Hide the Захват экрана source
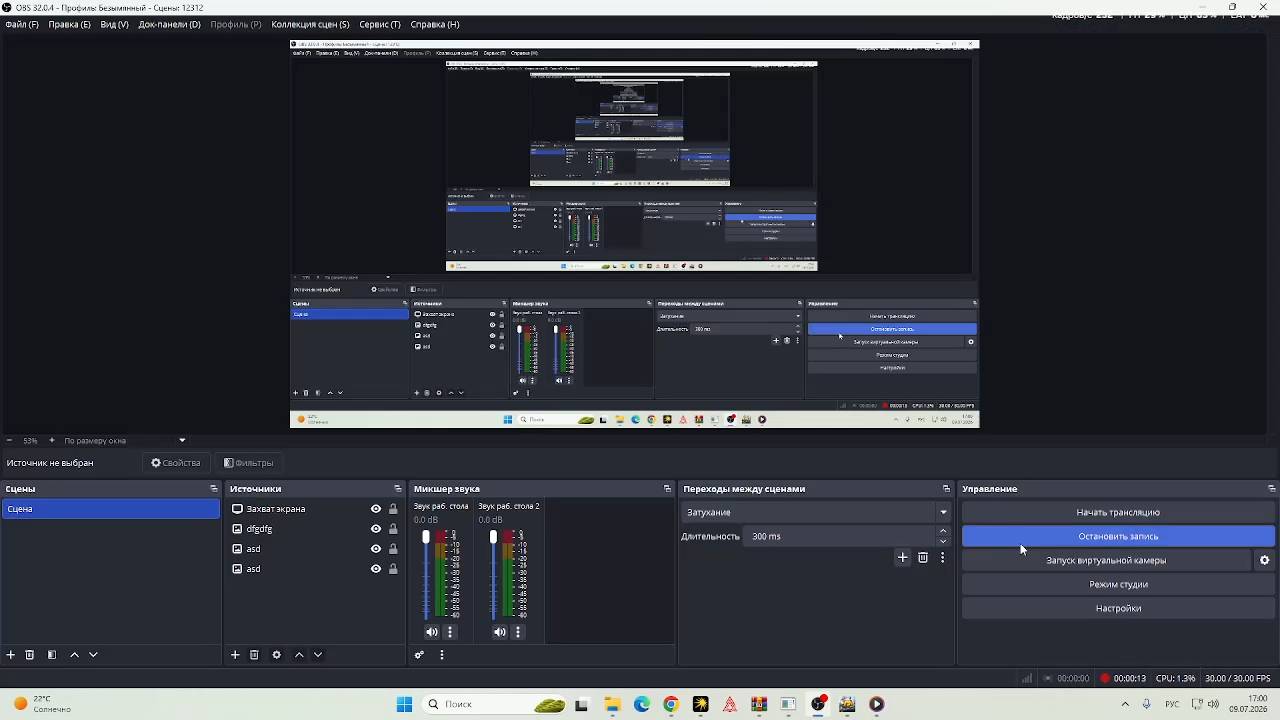Viewport: 1280px width, 720px height. tap(376, 509)
